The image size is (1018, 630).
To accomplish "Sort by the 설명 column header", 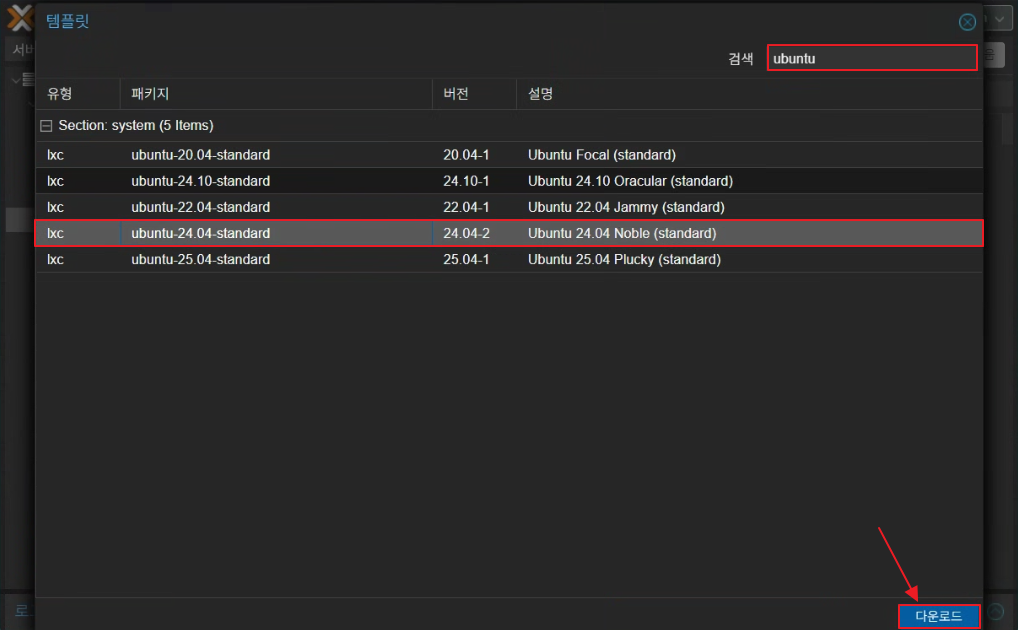I will [749, 94].
